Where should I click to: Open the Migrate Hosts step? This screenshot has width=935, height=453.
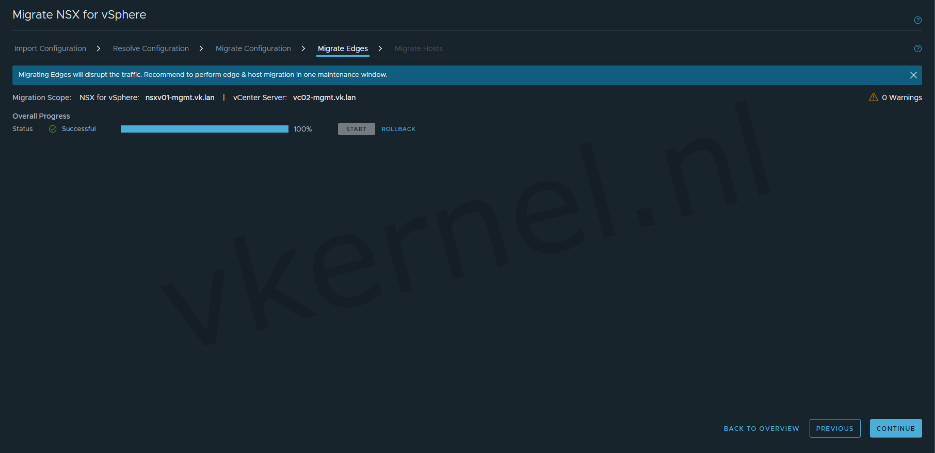coord(418,48)
